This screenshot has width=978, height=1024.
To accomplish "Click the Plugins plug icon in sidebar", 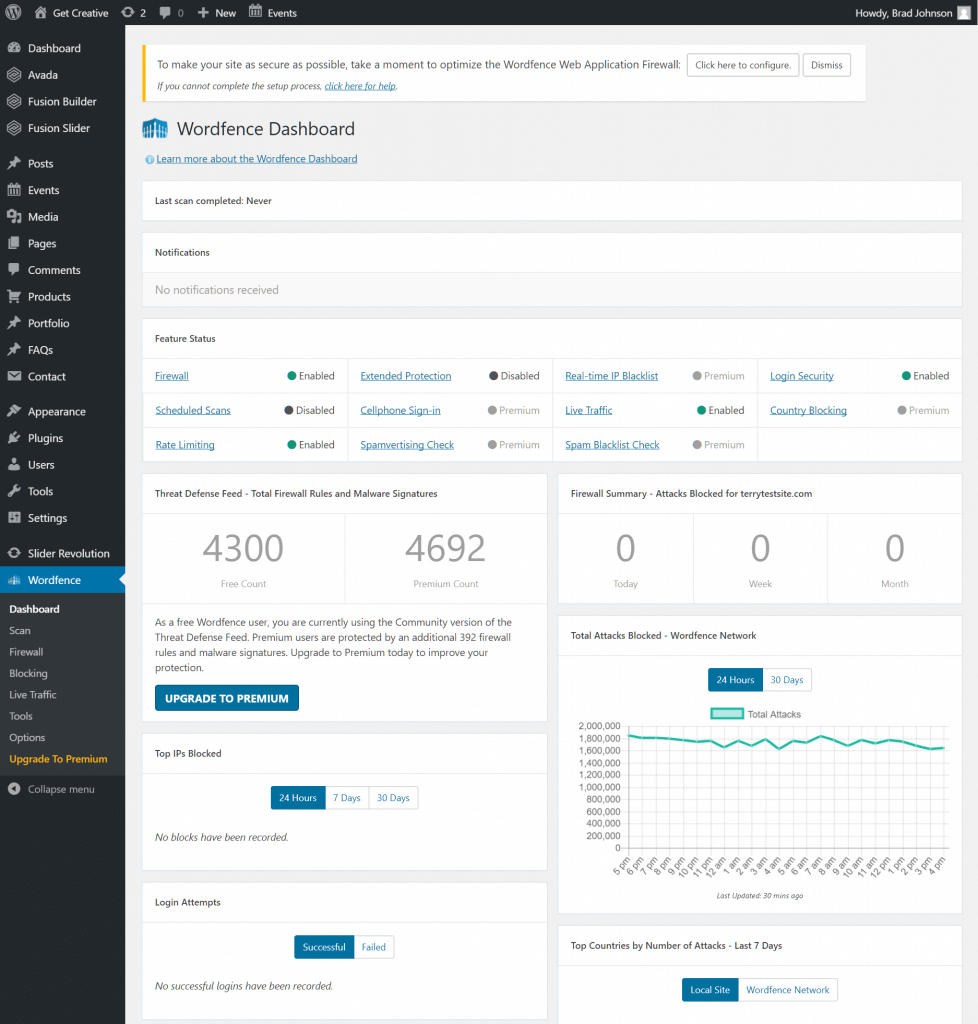I will (15, 437).
